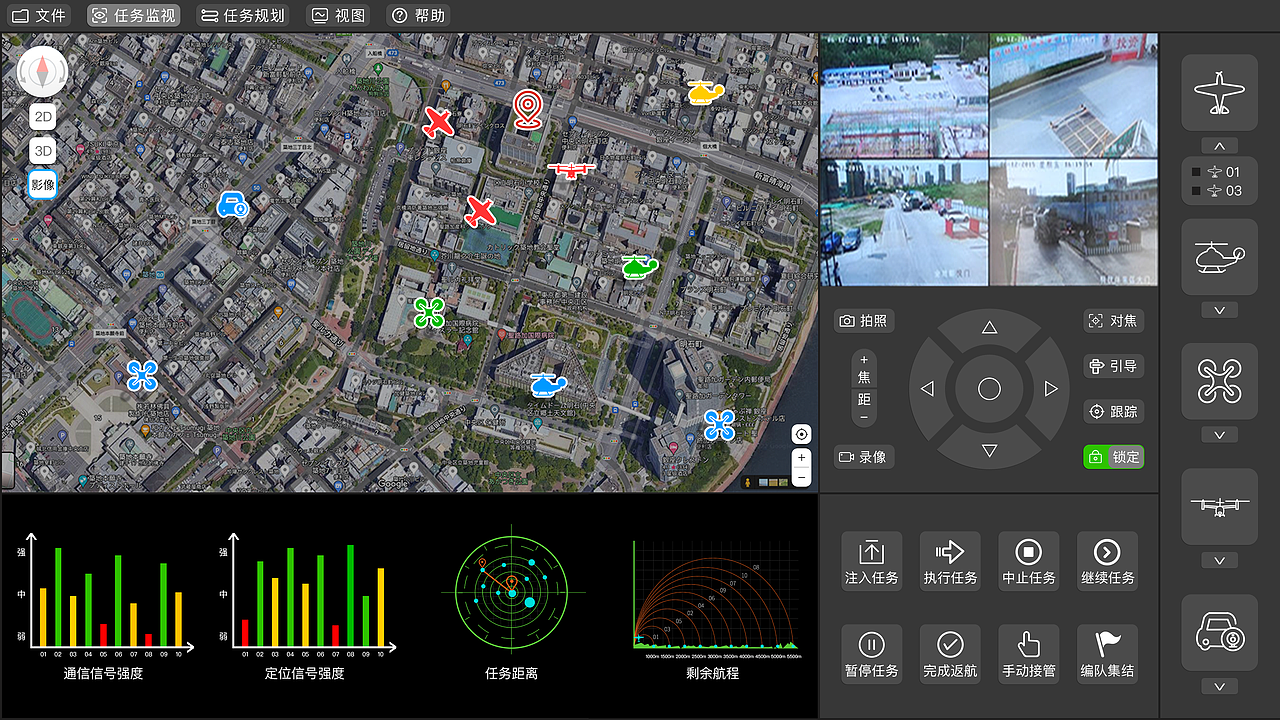Select the red VTOL drone icon

point(571,169)
